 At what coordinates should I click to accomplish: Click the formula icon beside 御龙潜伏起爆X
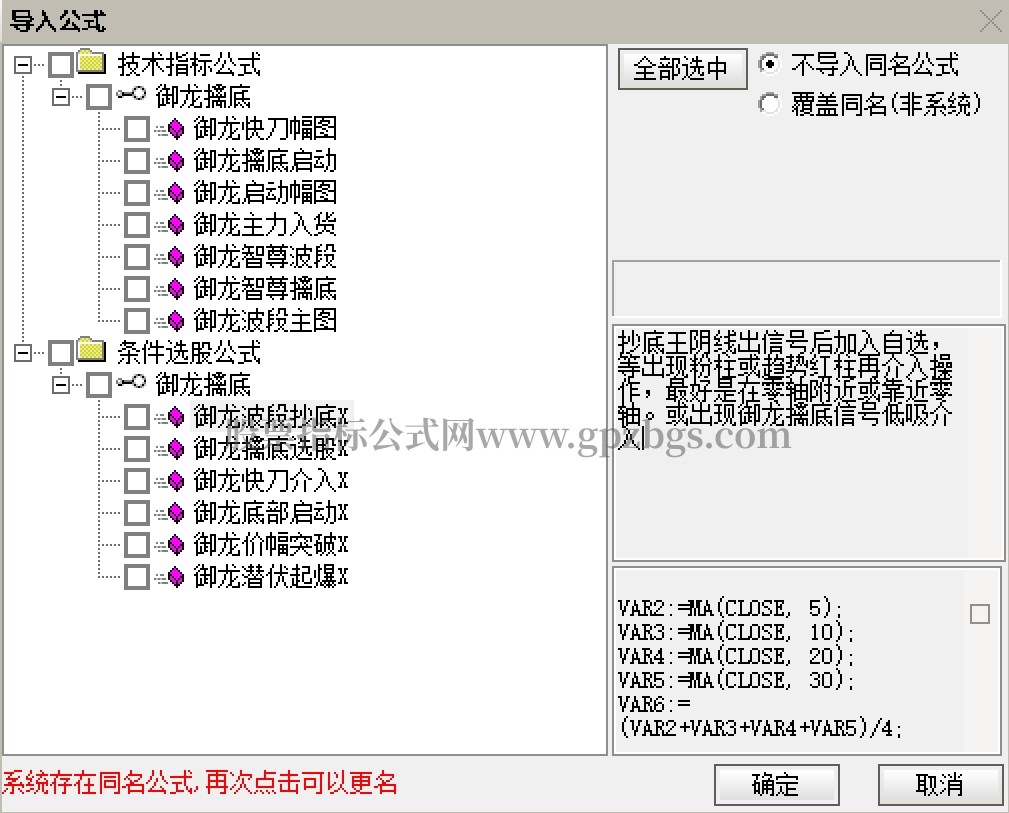pos(170,576)
